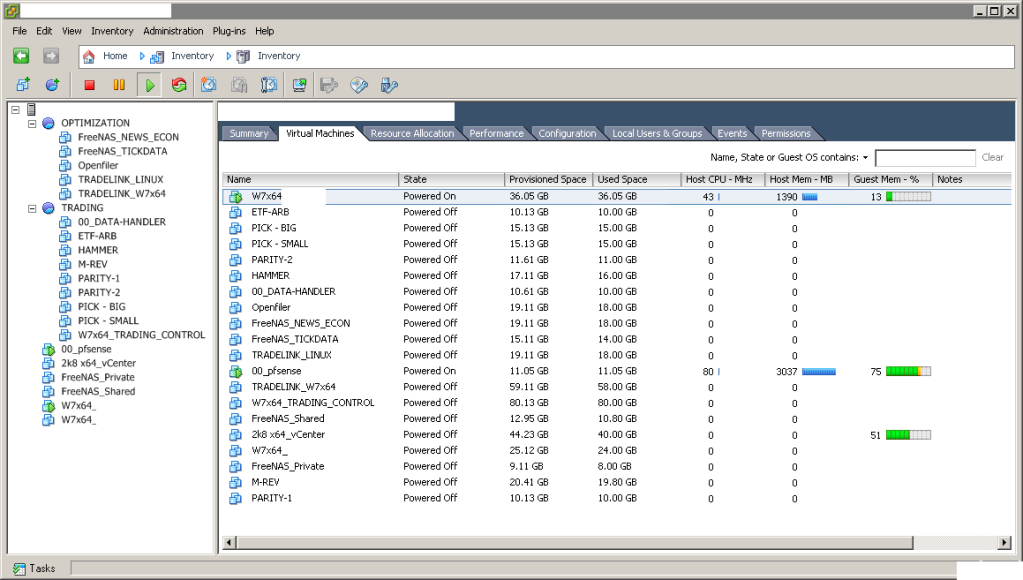Viewport: 1023px width, 580px height.
Task: Open the Edit menu
Action: pos(44,31)
